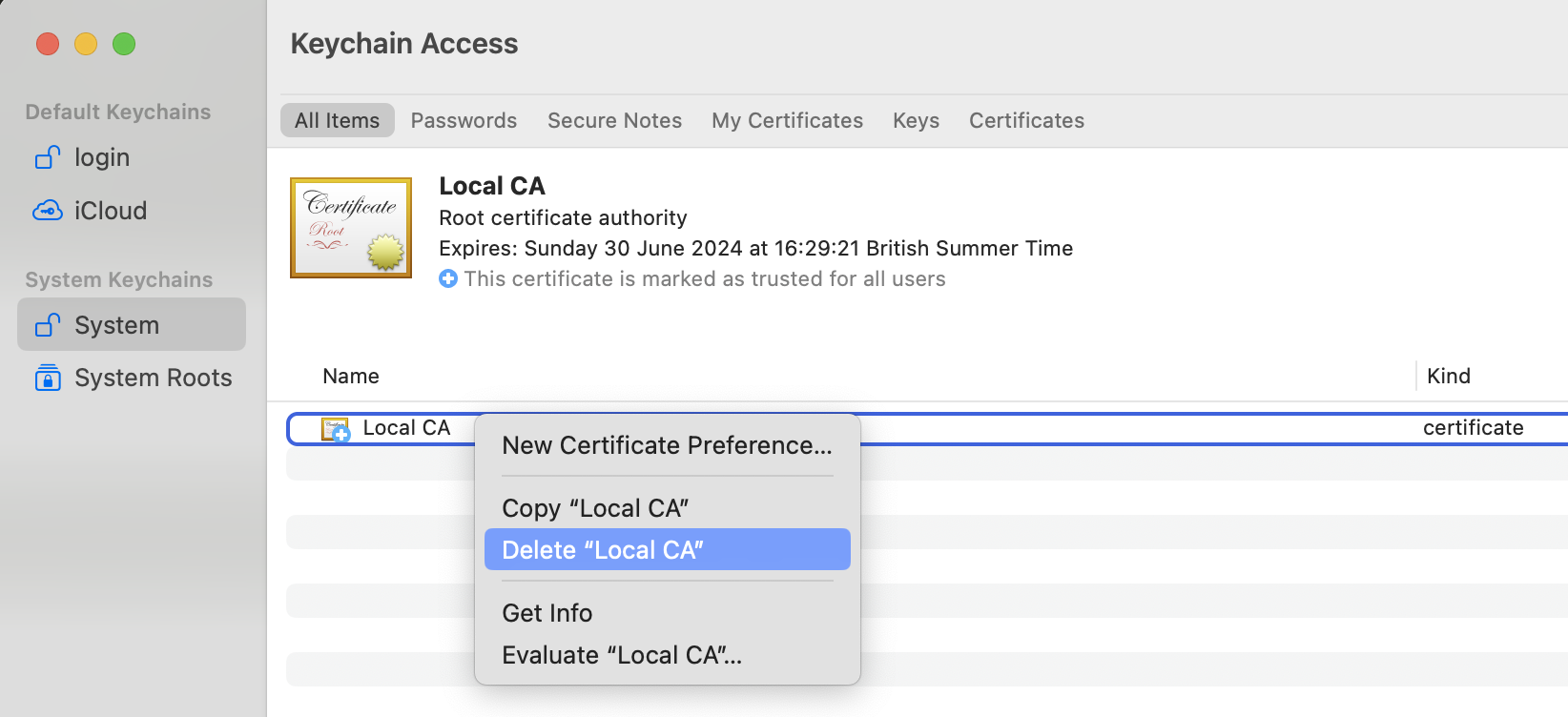Click the certificate expiry date line
This screenshot has width=1568, height=717.
point(755,248)
